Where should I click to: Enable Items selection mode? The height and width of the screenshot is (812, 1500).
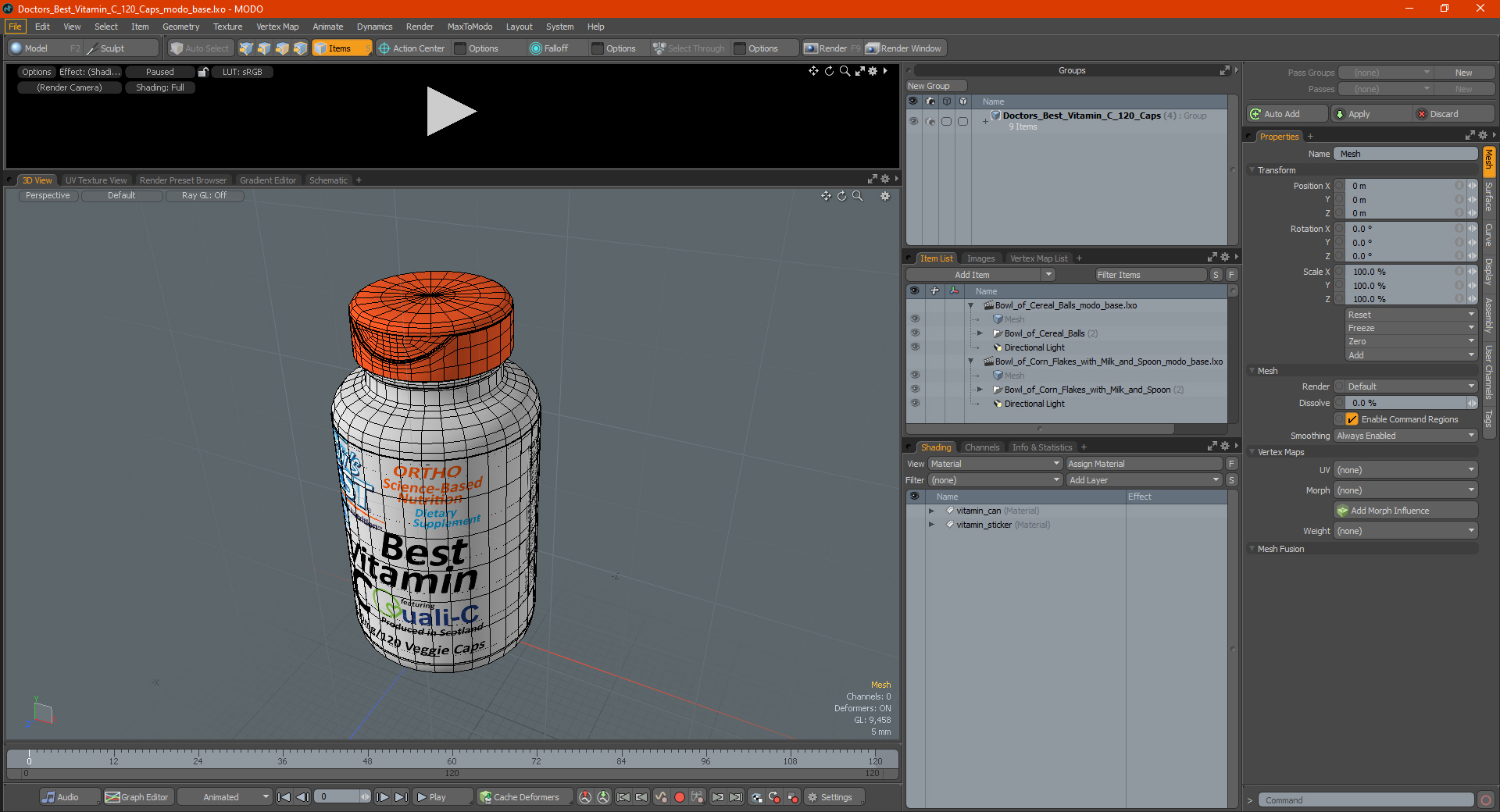[341, 48]
